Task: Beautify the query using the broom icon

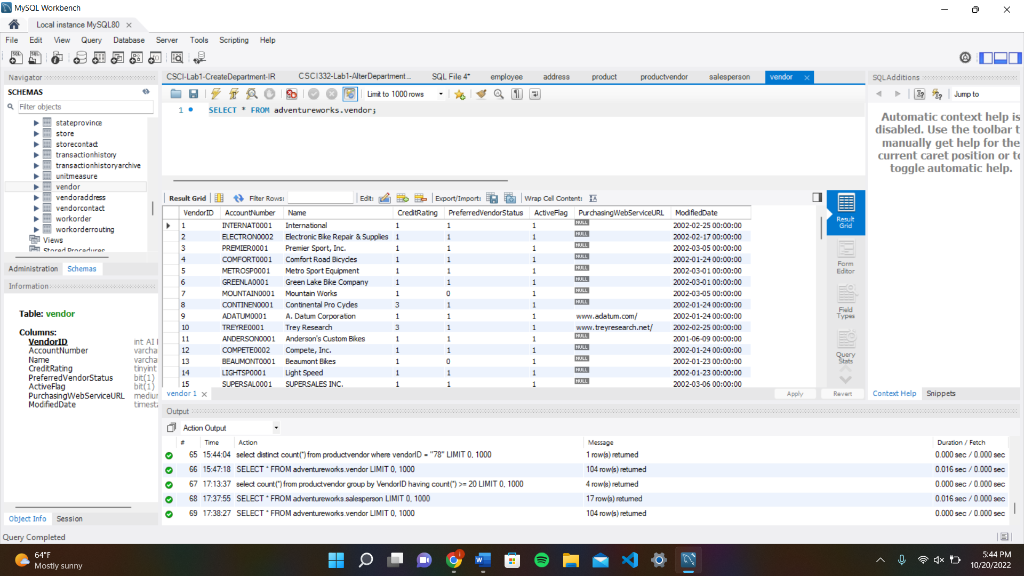Action: [x=482, y=95]
